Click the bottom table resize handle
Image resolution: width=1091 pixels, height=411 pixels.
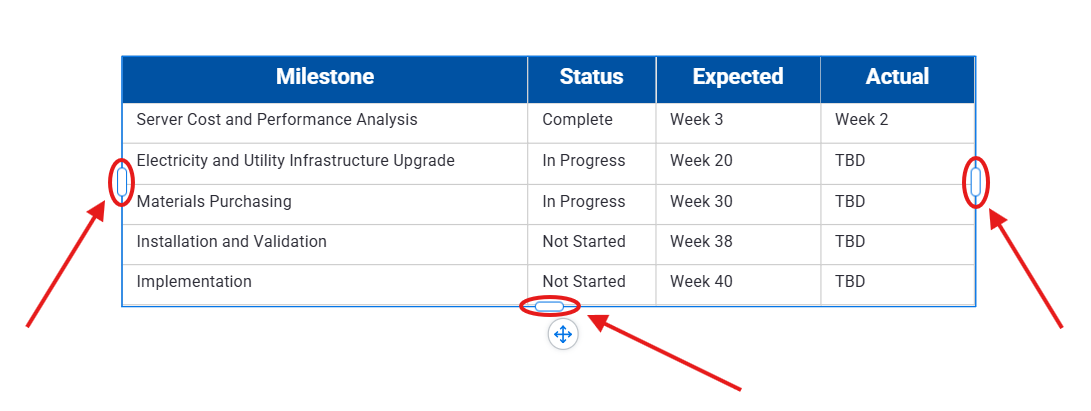(549, 306)
